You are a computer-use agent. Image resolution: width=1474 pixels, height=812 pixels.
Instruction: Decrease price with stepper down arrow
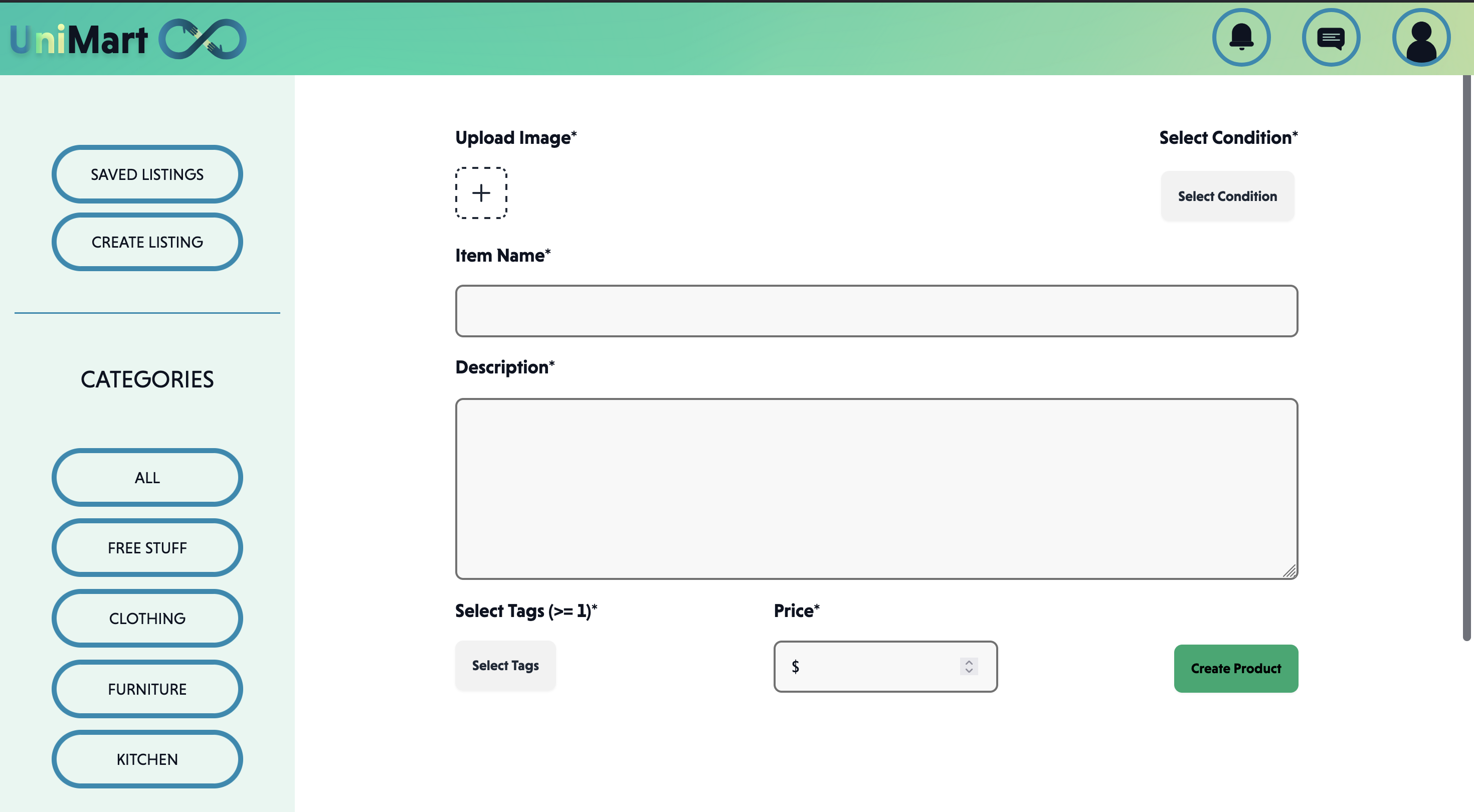969,671
